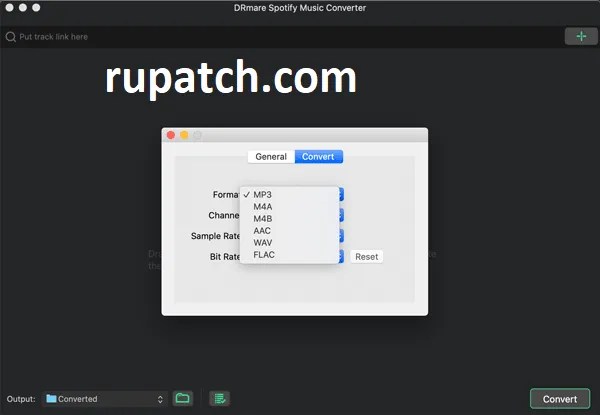Focus the 'Put track link here' field

283,37
